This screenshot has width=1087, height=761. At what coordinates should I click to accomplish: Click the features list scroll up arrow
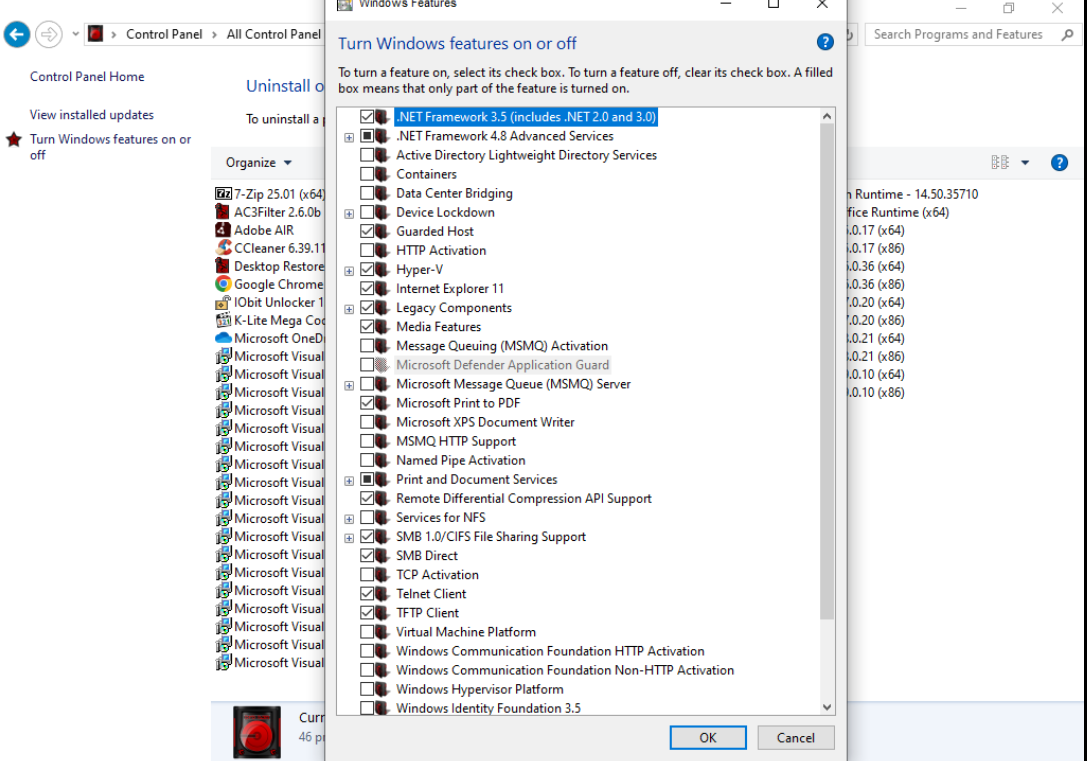(826, 116)
